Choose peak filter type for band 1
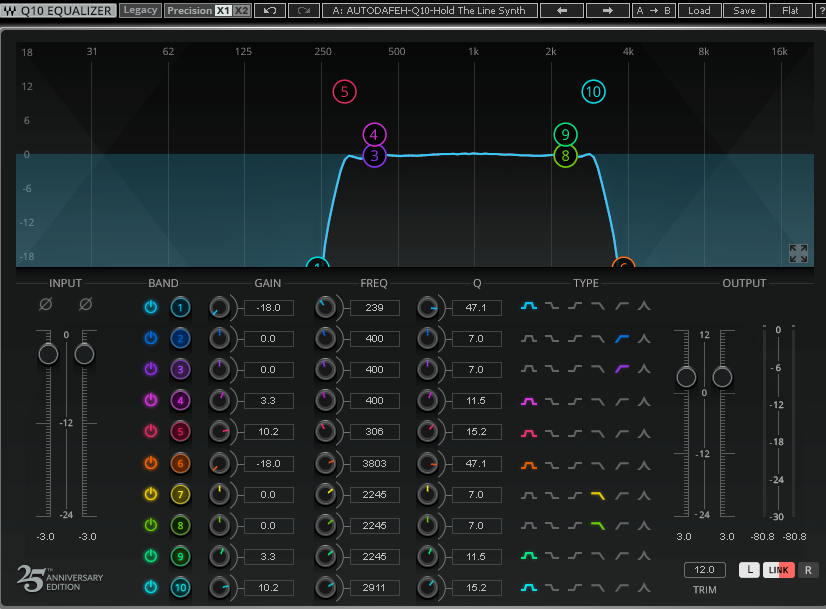Viewport: 826px width, 609px height. click(644, 306)
